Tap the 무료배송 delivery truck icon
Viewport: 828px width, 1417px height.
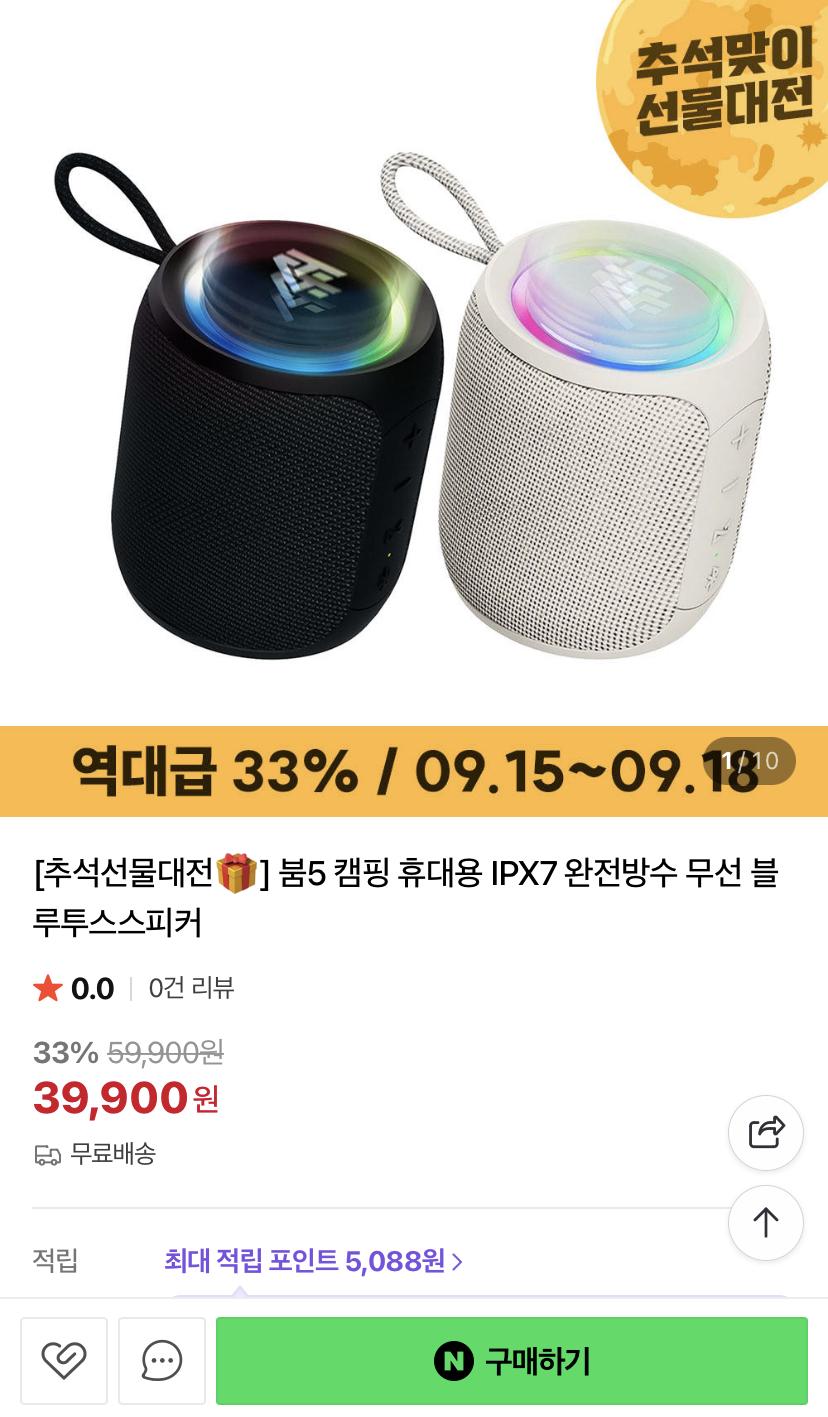pos(47,1155)
